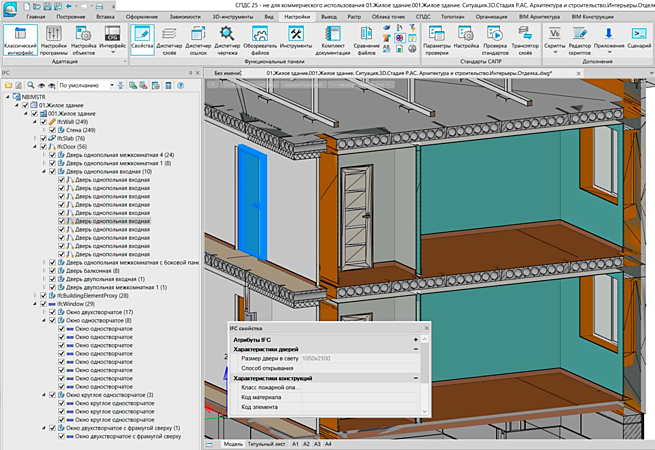Collapse the Характеристики дверей section
Screen dimensions: 655x450
(416, 349)
